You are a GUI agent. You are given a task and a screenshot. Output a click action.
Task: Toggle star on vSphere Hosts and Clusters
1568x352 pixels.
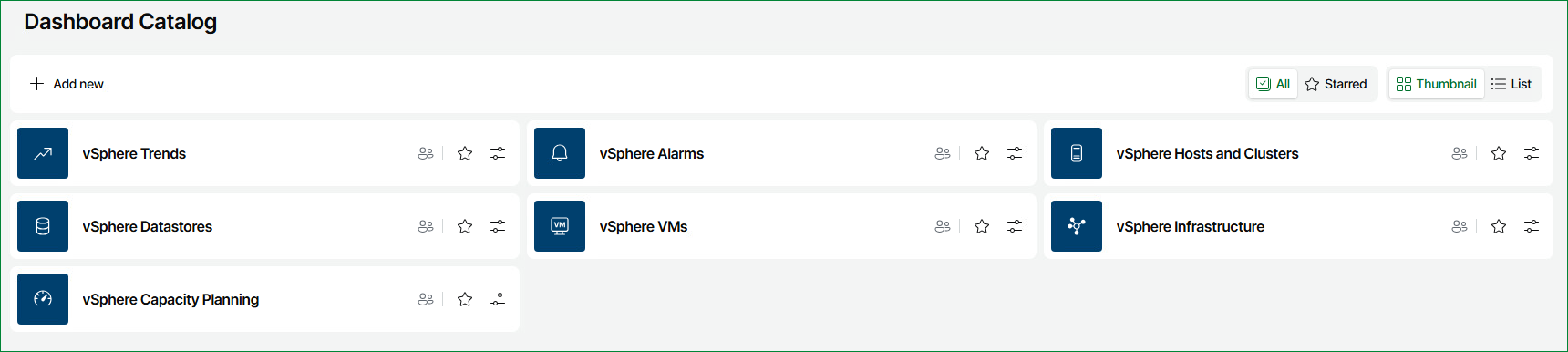pyautogui.click(x=1499, y=153)
